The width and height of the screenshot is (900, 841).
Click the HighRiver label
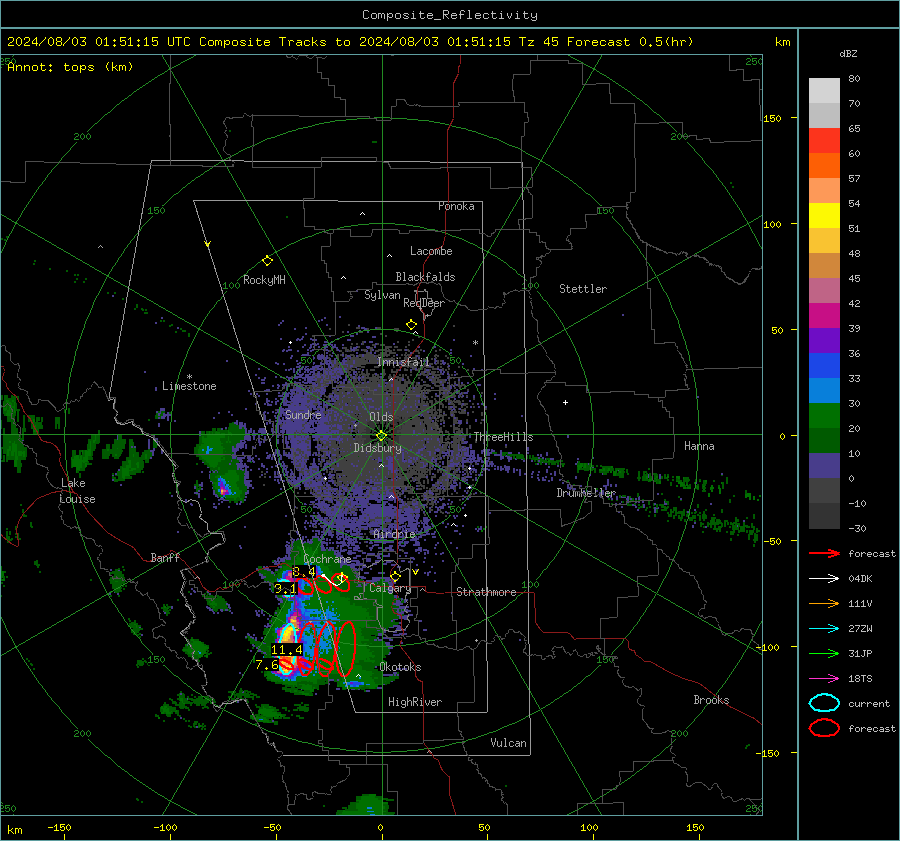(415, 702)
